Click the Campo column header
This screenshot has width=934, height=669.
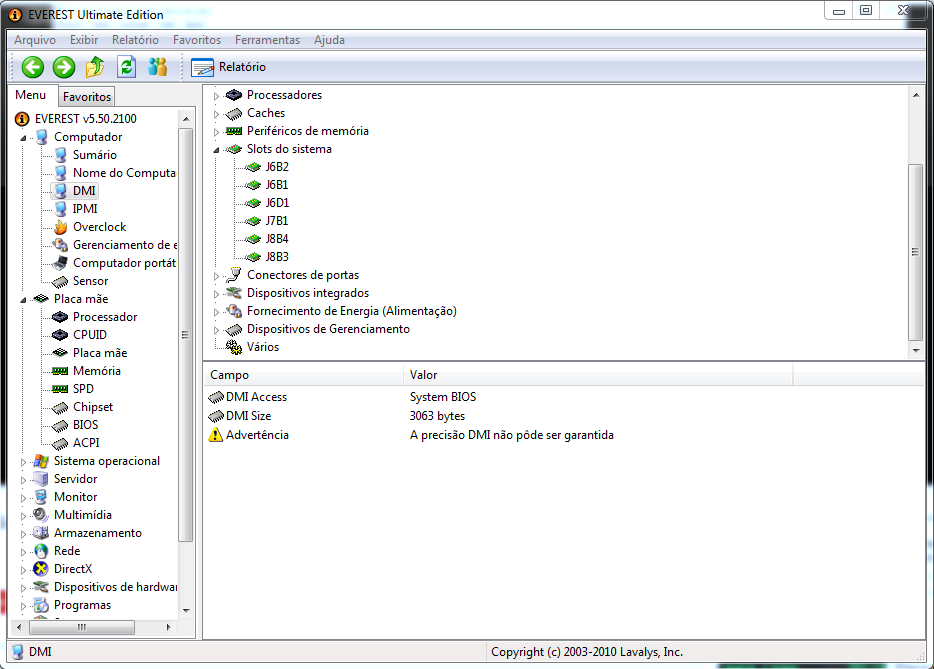[x=304, y=375]
